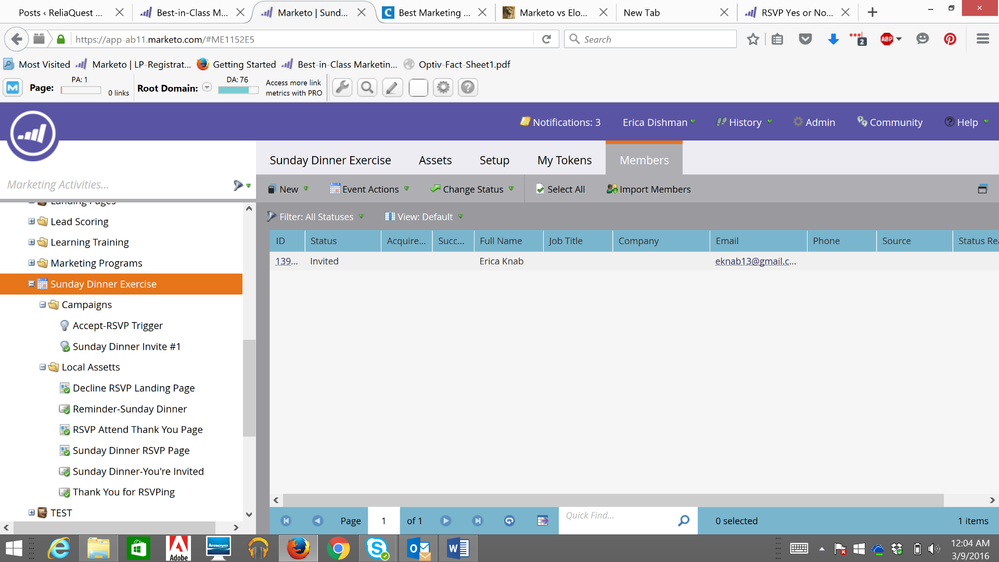Click Pinterest toolbar icon
This screenshot has width=999, height=562.
coord(950,40)
